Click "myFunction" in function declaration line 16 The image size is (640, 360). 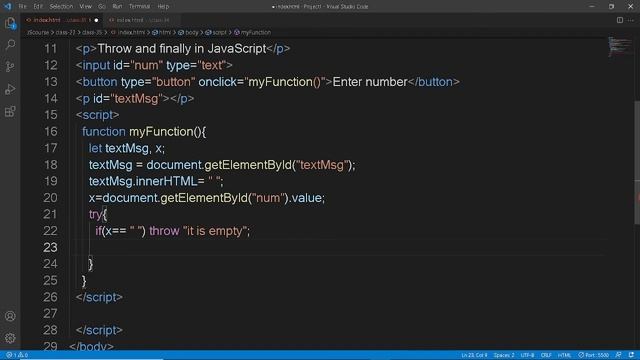tap(161, 131)
